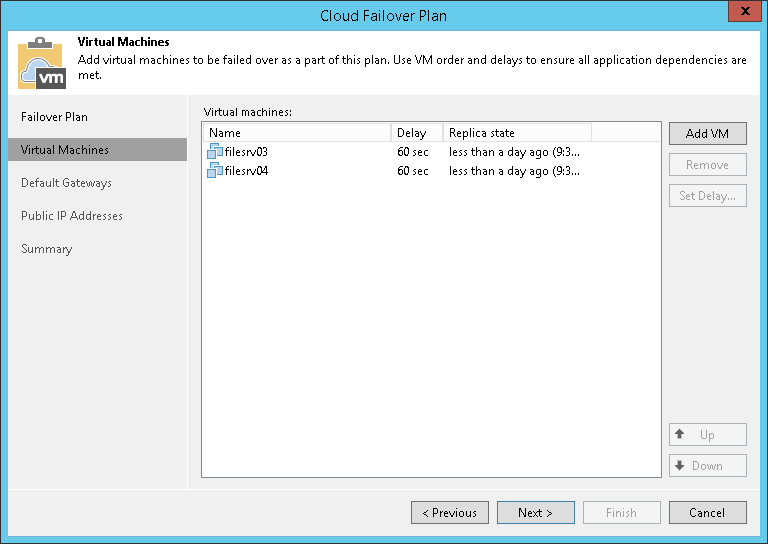
Task: Click the cloud VM wizard header icon
Action: pos(42,63)
